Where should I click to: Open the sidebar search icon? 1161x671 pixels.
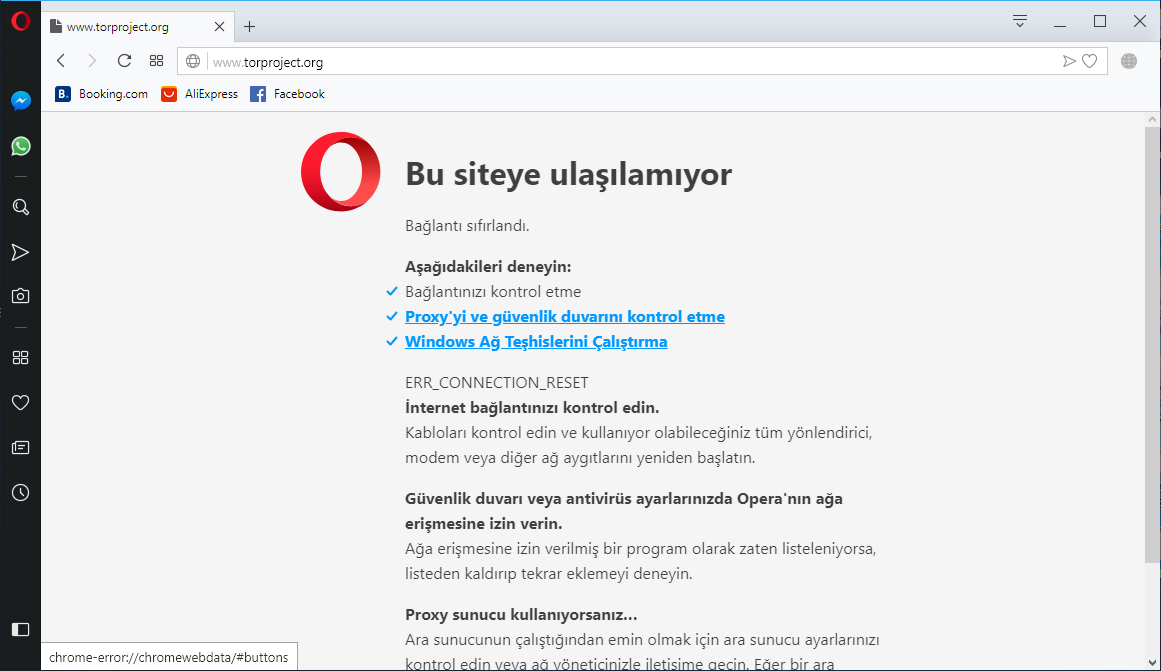(x=20, y=207)
